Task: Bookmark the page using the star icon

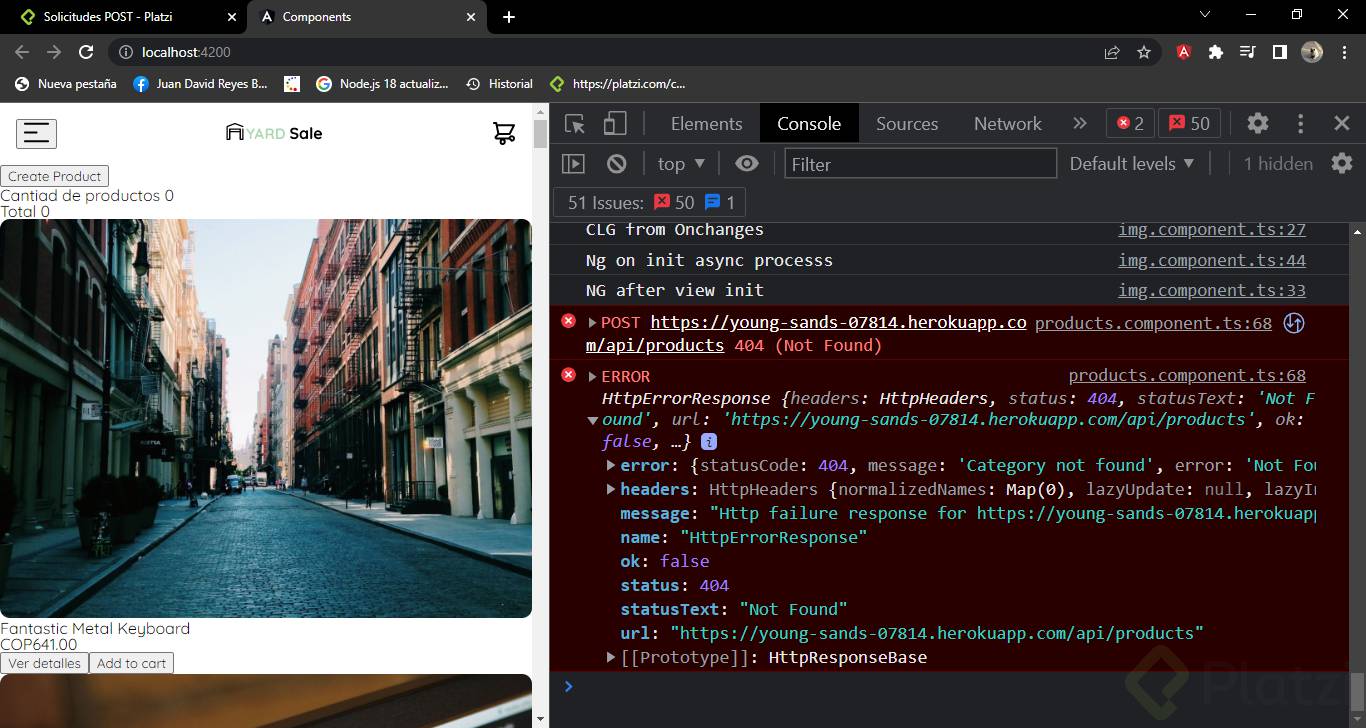Action: coord(1143,52)
